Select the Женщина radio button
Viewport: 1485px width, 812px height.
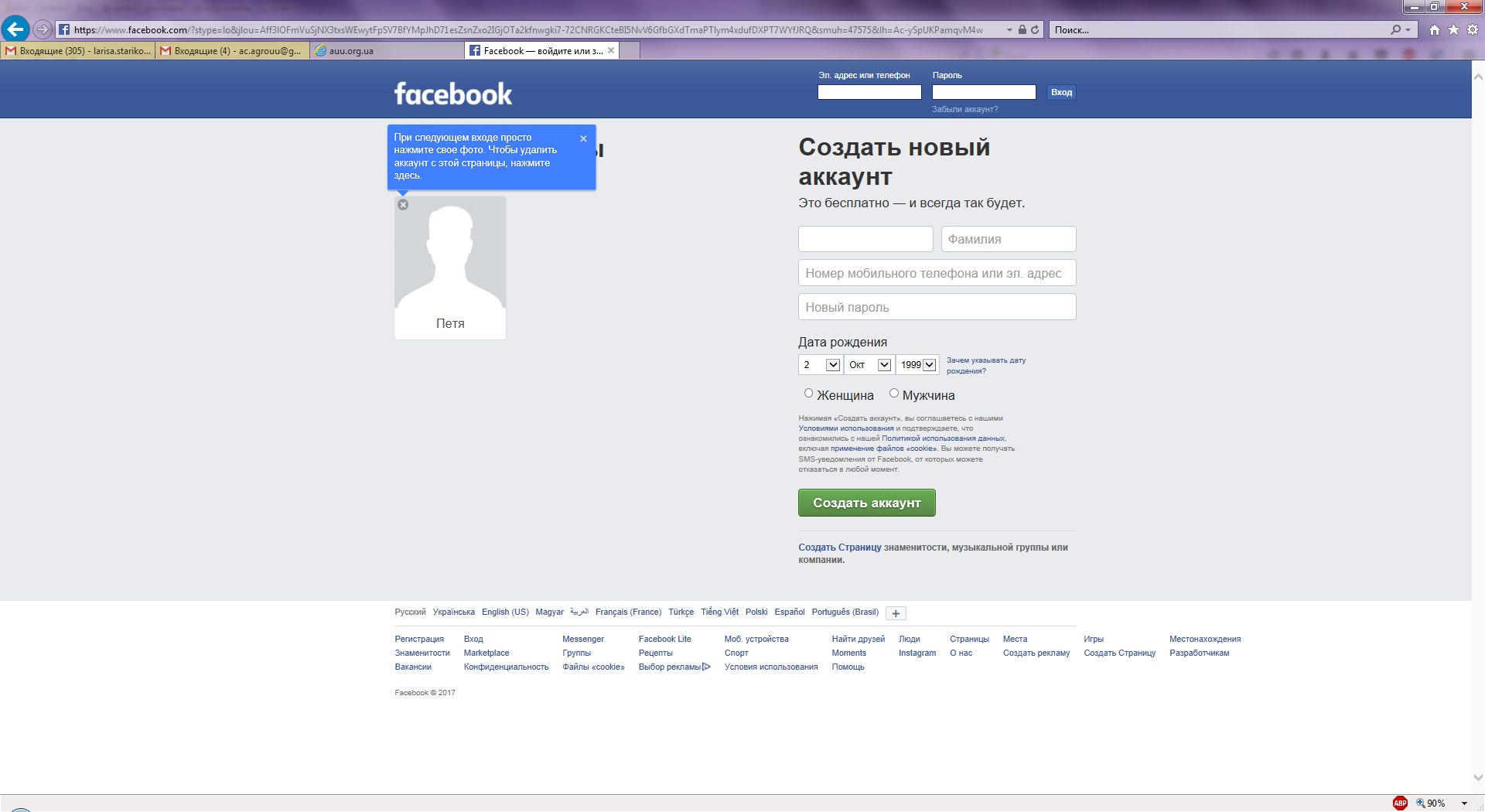pos(808,393)
